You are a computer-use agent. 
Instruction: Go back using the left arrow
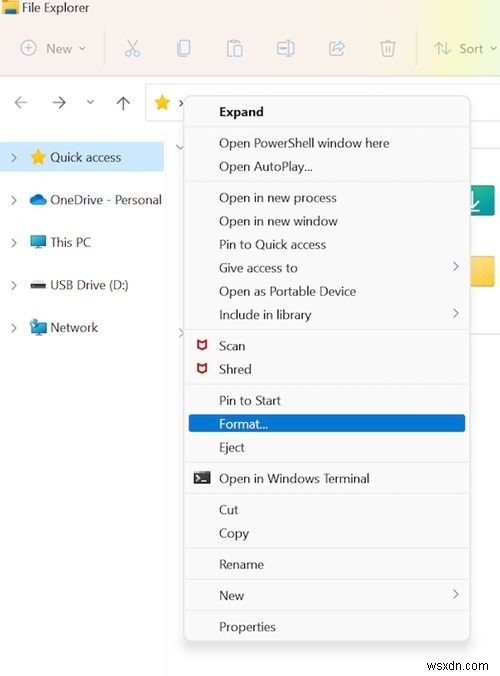point(21,103)
